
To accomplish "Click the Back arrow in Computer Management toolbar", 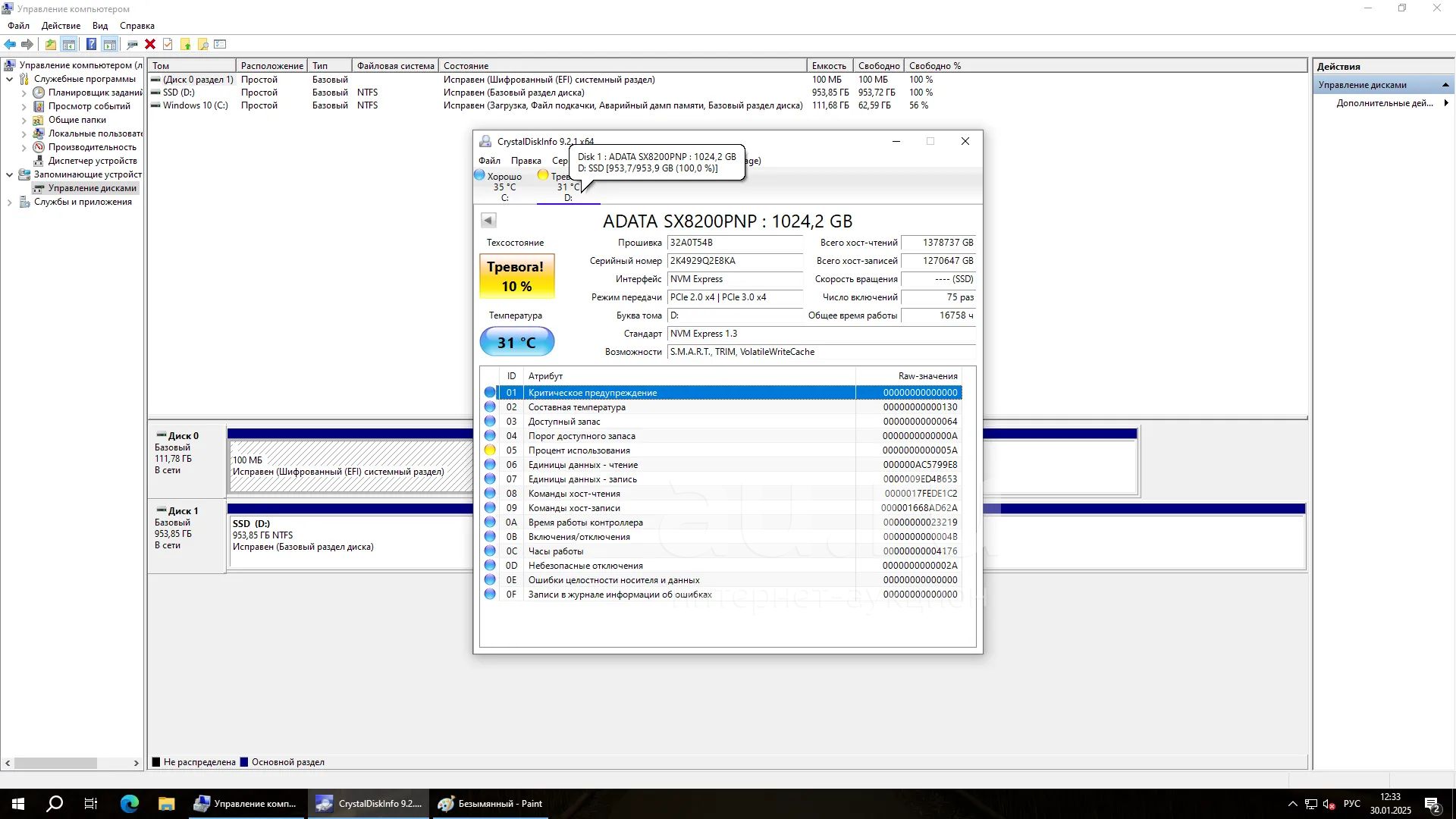I will point(10,44).
